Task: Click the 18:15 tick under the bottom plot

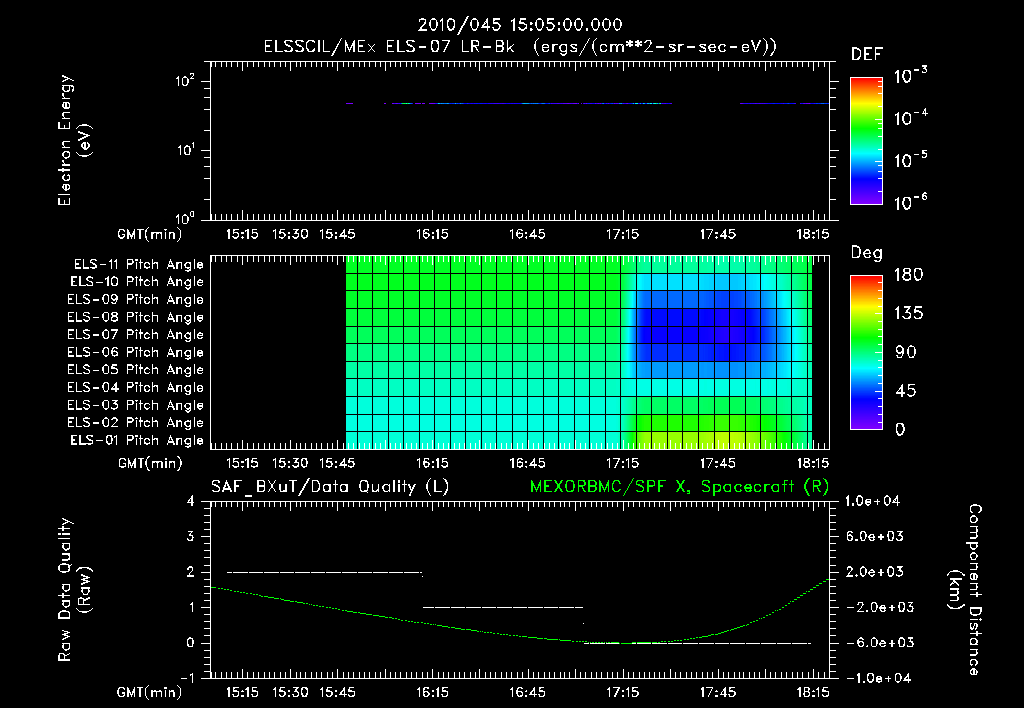Action: pos(812,692)
